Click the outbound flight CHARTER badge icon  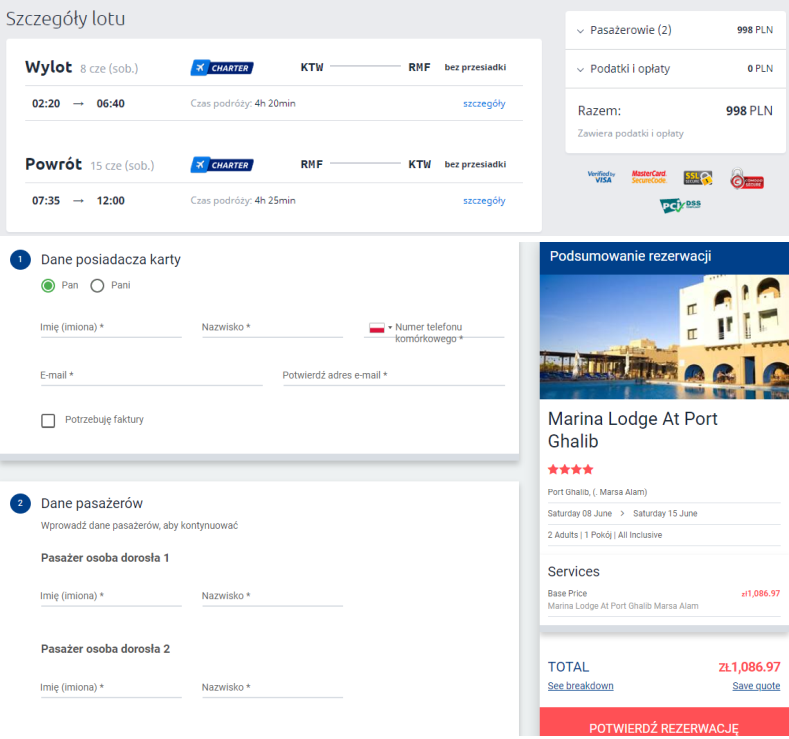222,67
